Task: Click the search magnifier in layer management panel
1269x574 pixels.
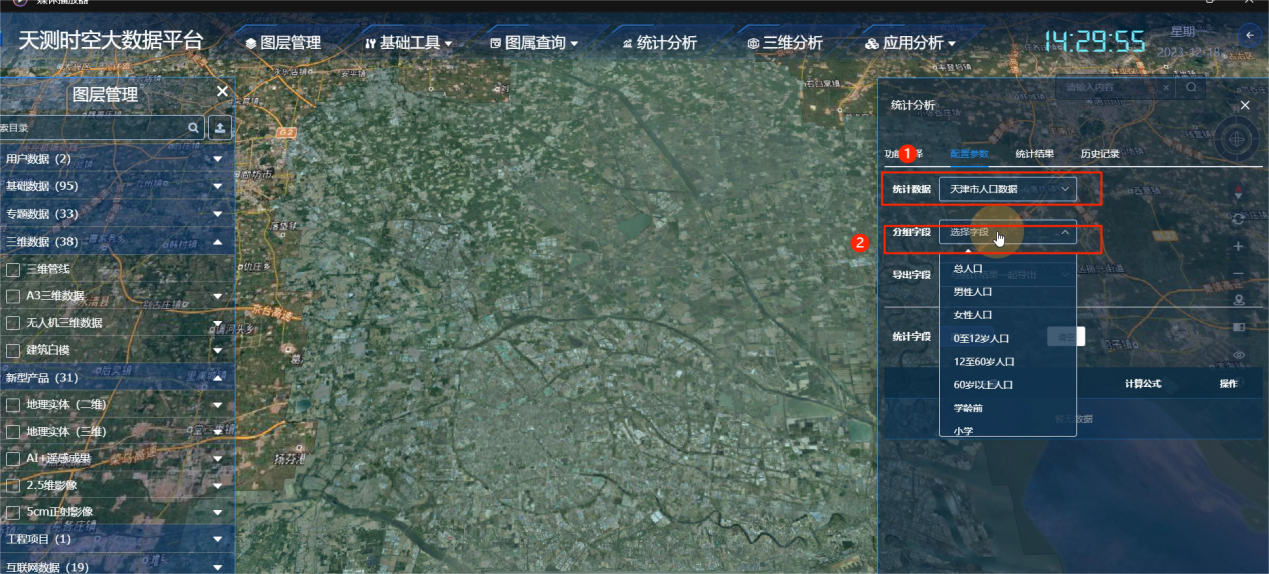Action: pyautogui.click(x=194, y=128)
